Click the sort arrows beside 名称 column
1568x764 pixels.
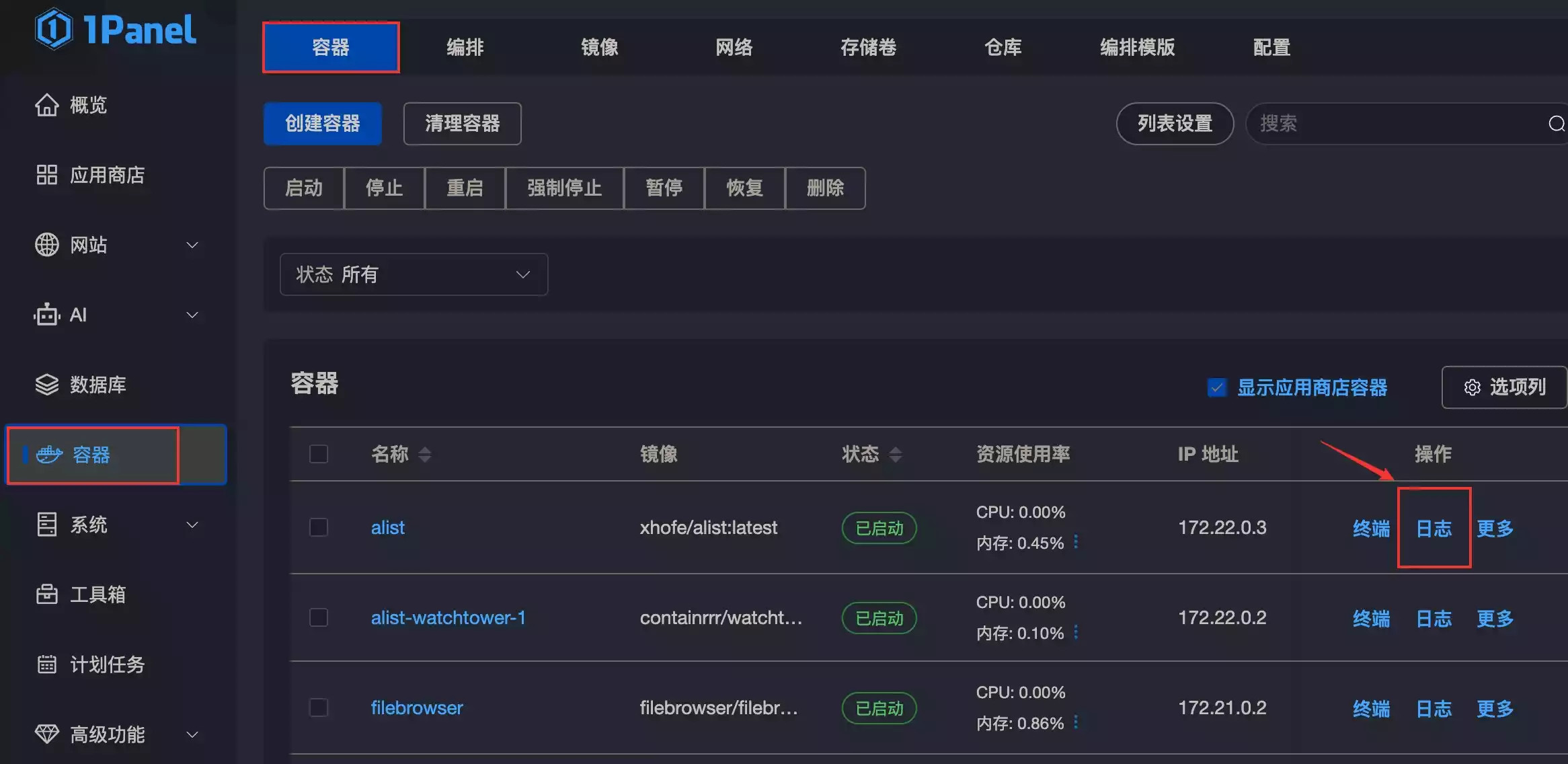[x=424, y=455]
